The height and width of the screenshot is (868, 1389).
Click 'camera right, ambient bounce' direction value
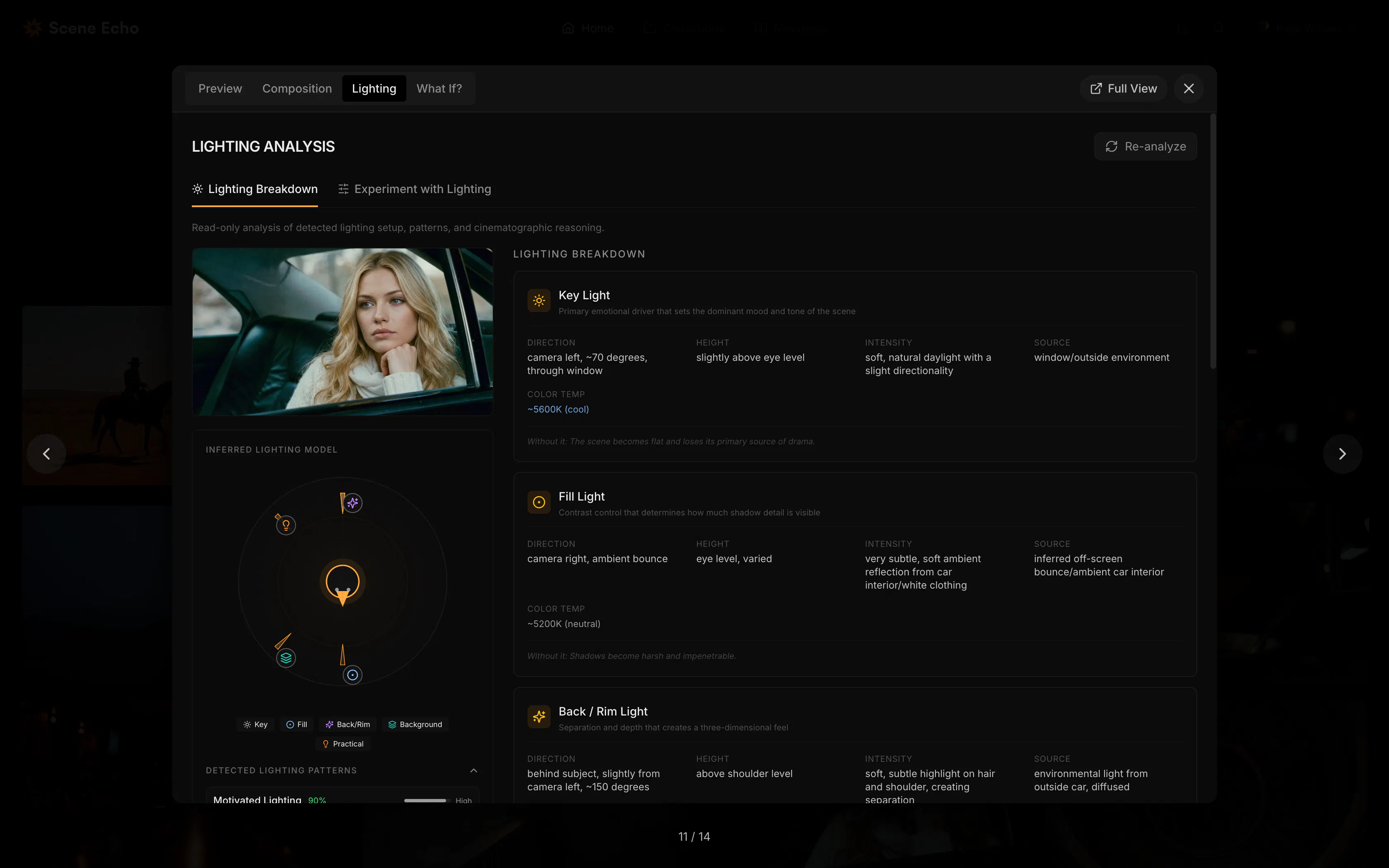[597, 559]
